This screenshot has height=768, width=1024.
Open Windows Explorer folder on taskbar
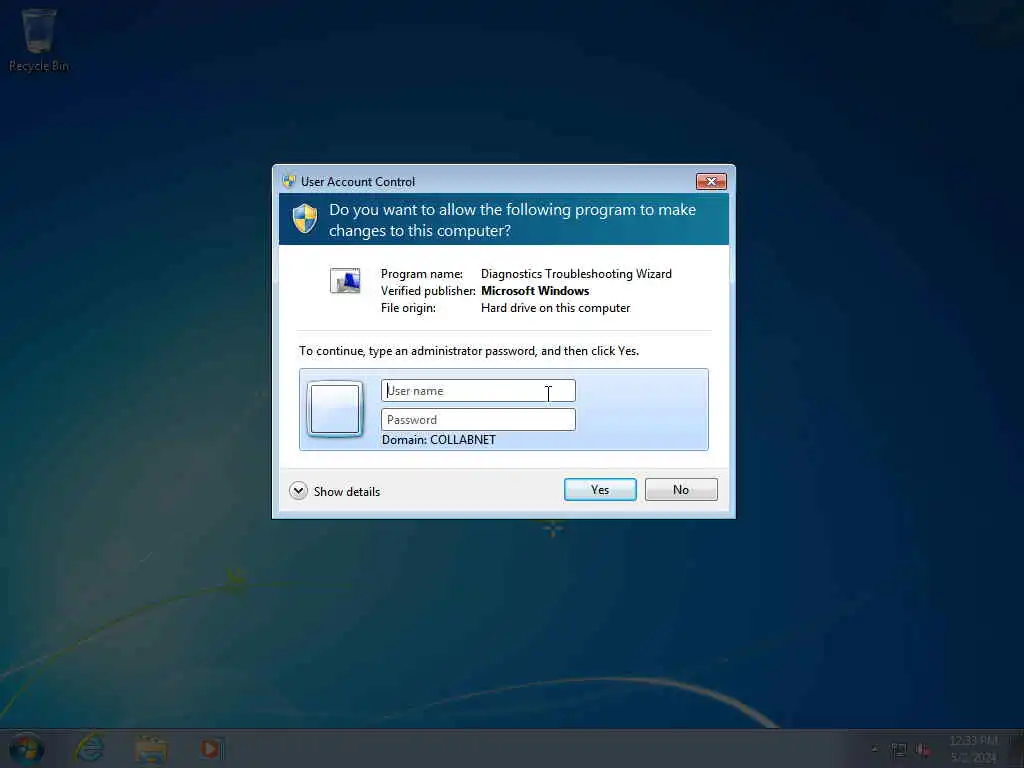[x=151, y=749]
